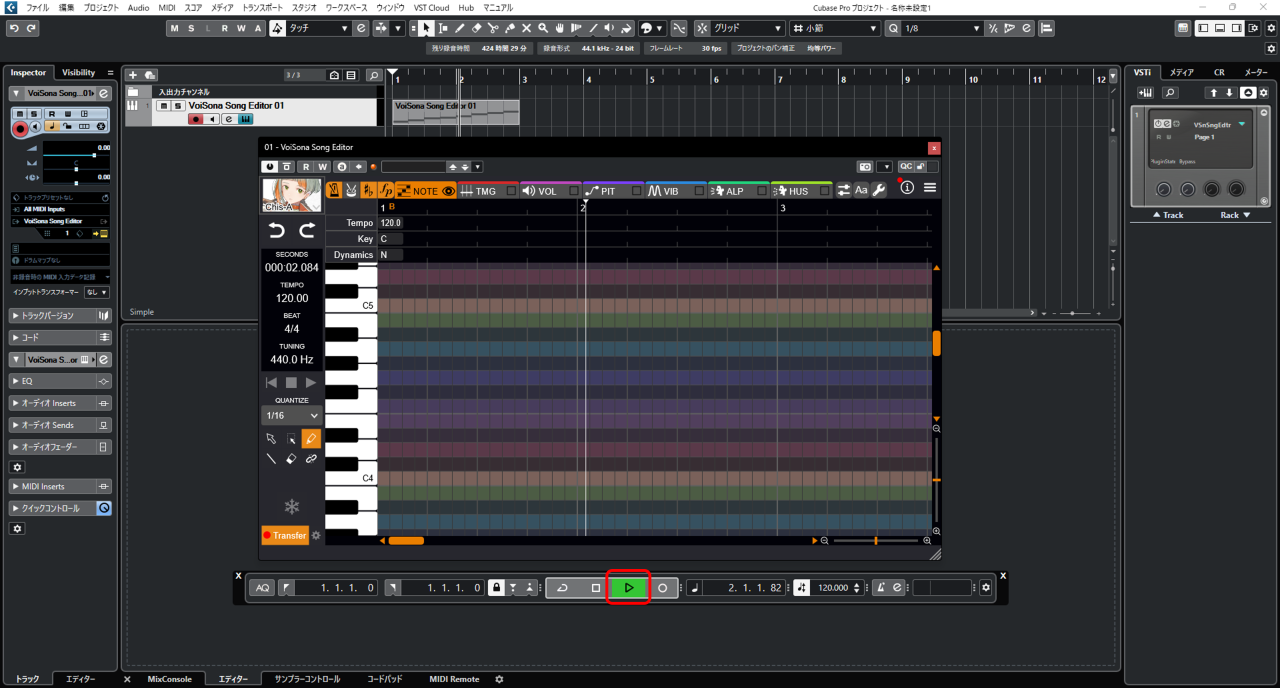
Task: Click the Play button in transport bar
Action: click(628, 588)
